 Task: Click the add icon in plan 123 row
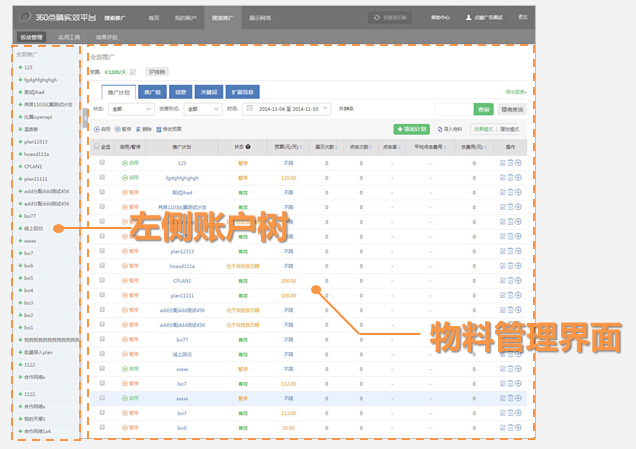click(x=518, y=162)
